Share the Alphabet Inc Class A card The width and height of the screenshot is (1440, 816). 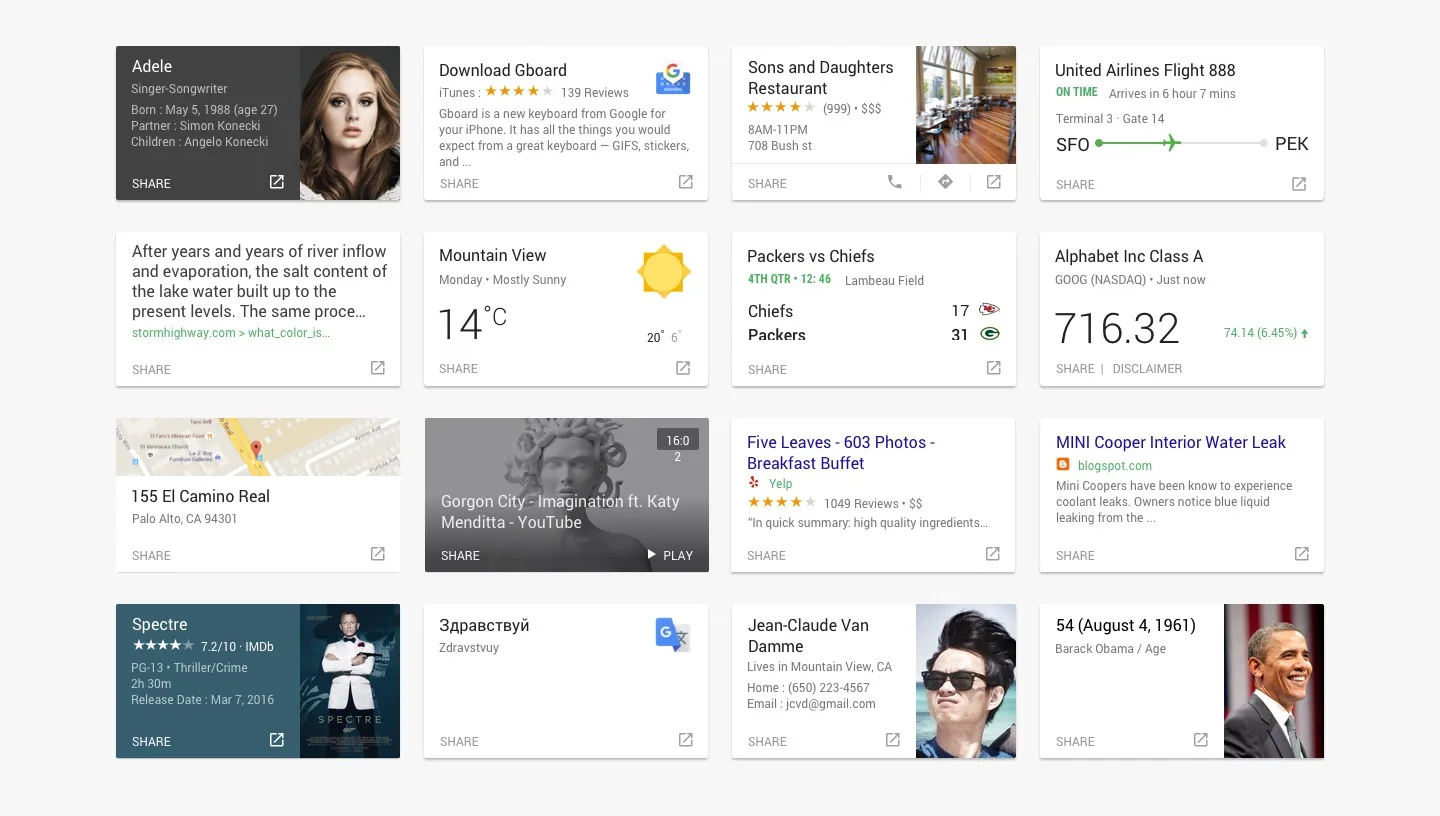pyautogui.click(x=1075, y=369)
